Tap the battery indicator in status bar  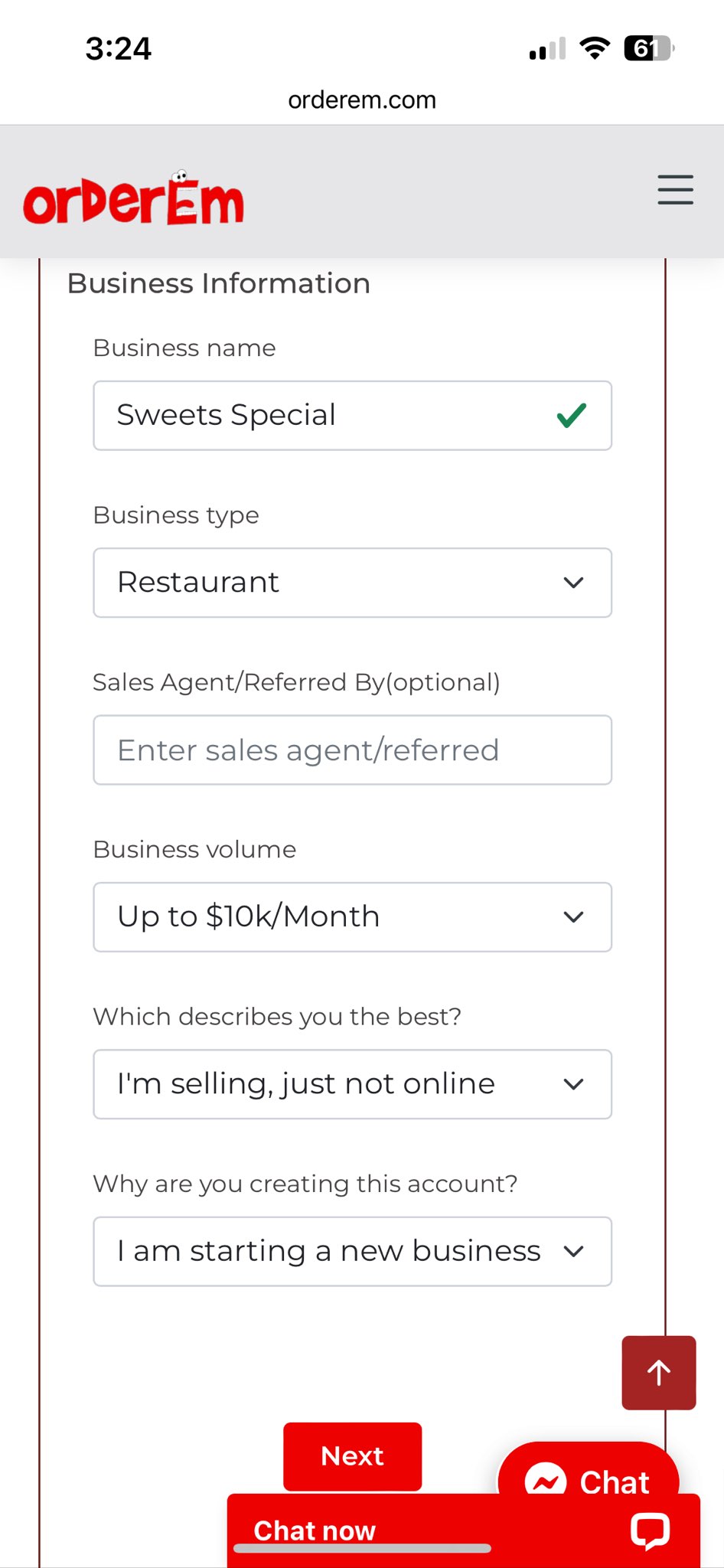click(x=648, y=48)
